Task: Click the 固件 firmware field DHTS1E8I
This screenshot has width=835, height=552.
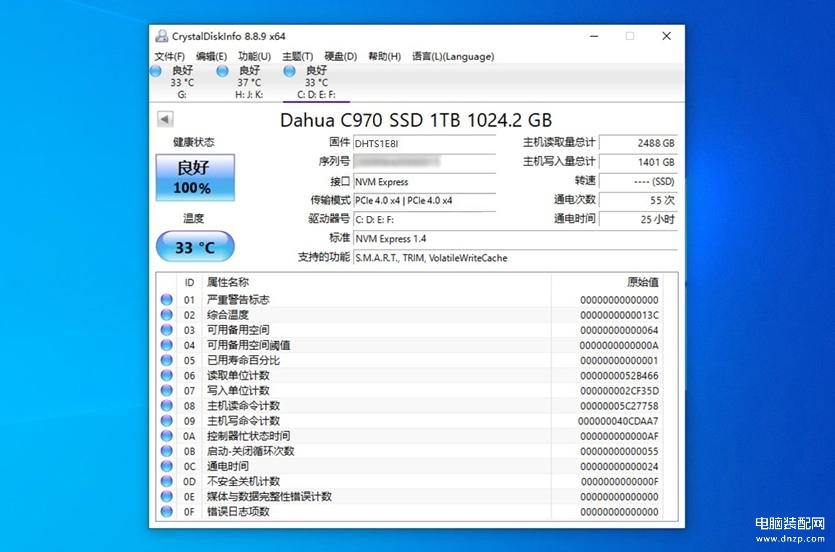Action: (x=424, y=143)
